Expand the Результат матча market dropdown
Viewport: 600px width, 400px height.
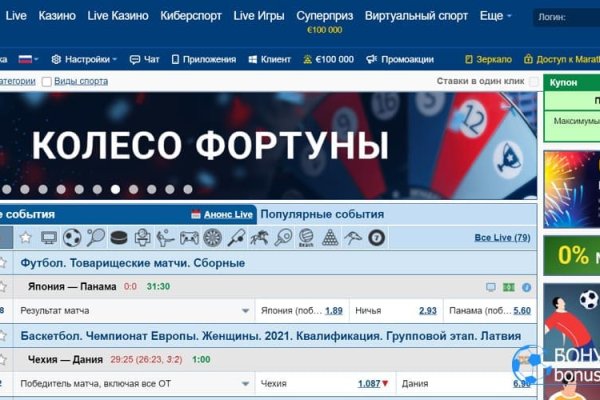(245, 311)
